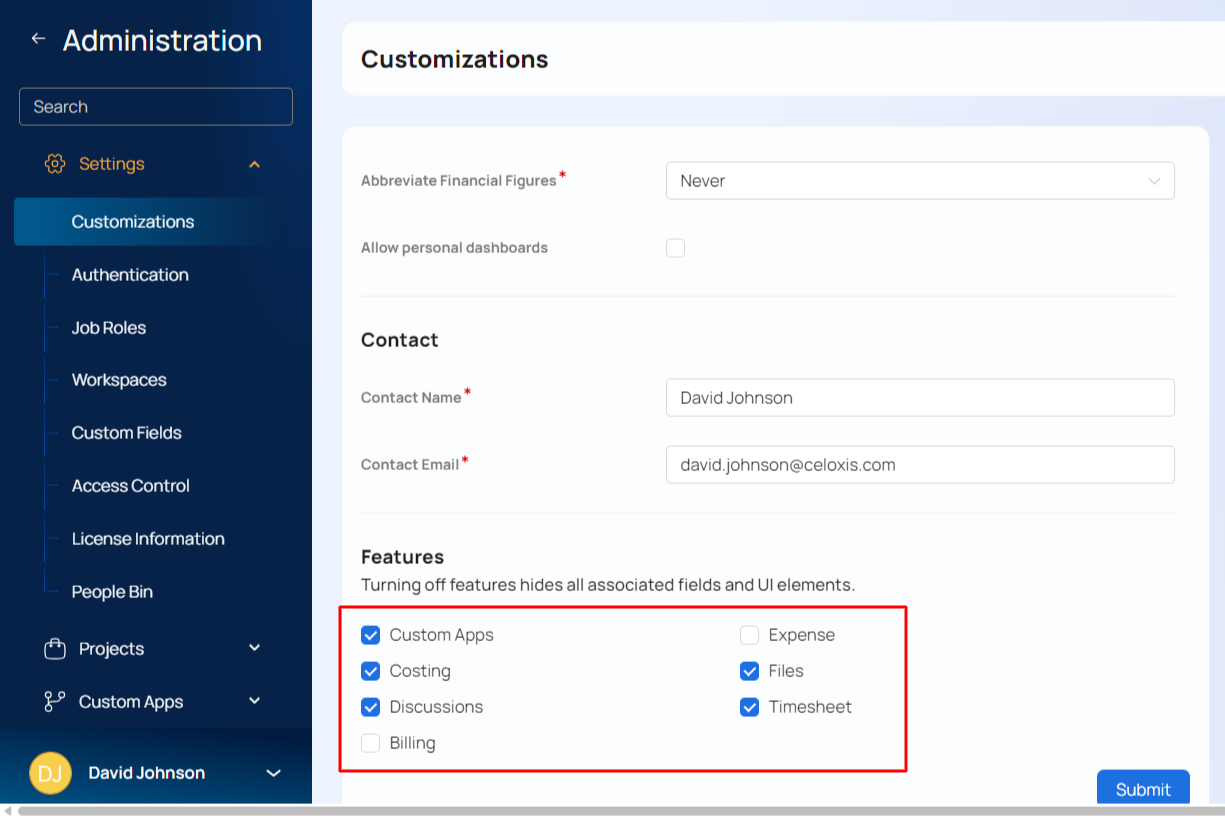Collapse the Settings section chevron
The image size is (1225, 816).
[254, 164]
